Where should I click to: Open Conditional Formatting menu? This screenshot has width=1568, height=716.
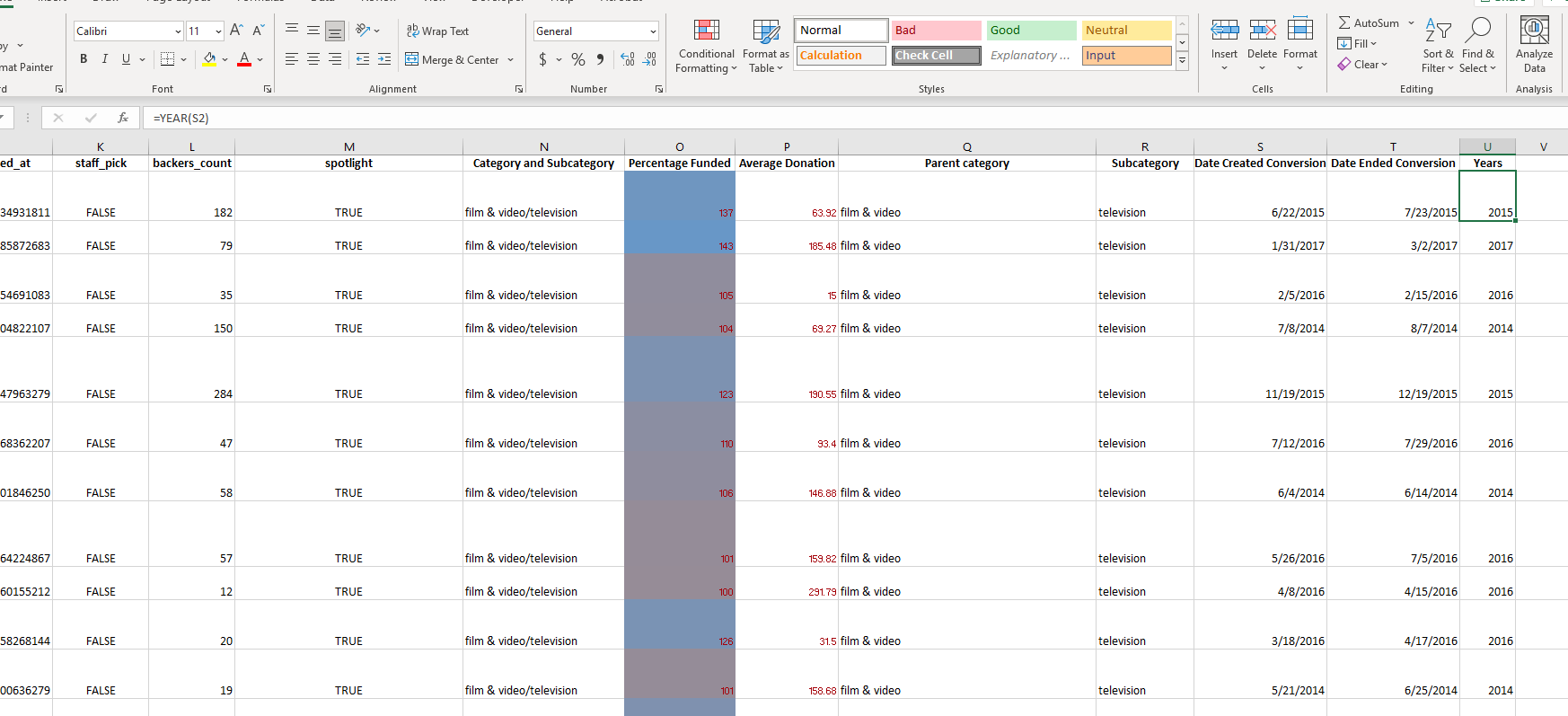706,47
